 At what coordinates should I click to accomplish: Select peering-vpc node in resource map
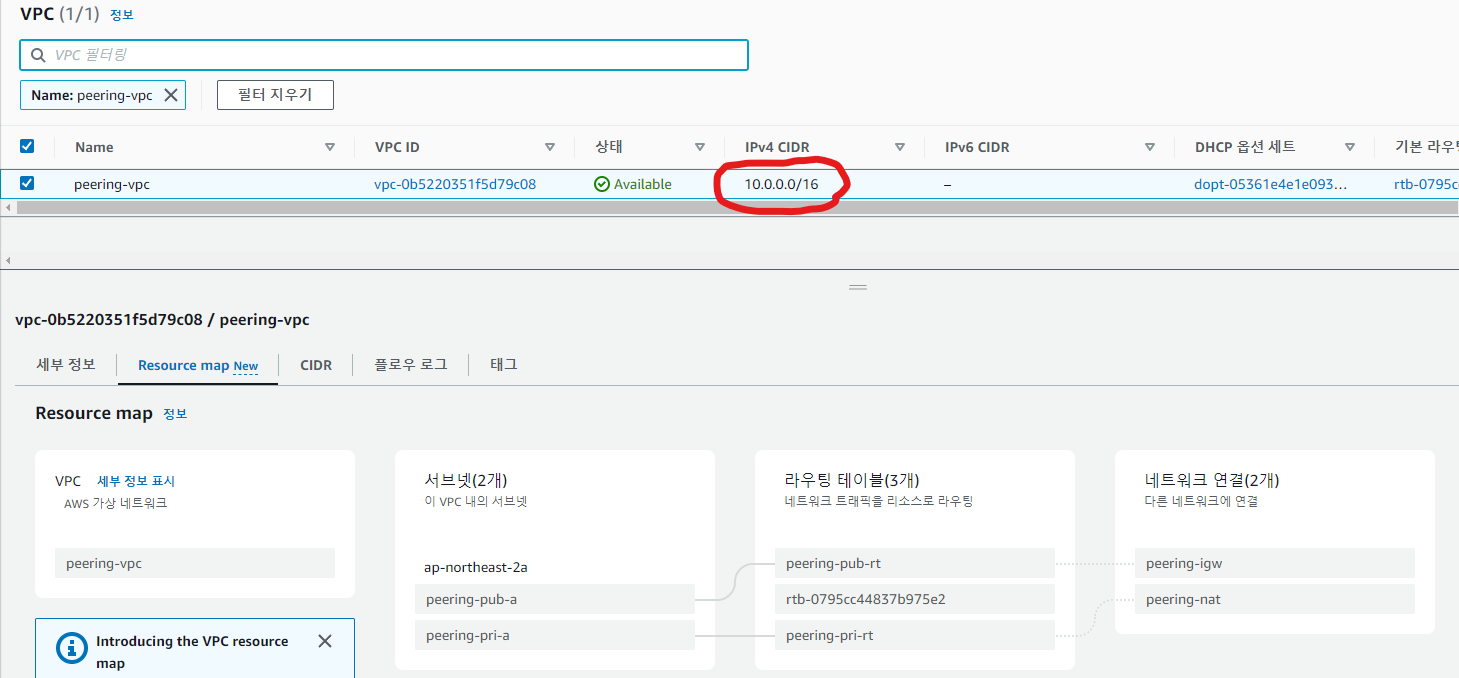(195, 563)
